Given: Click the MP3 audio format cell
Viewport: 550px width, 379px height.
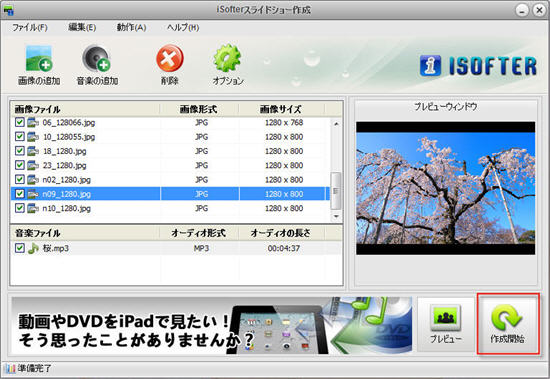Looking at the screenshot, I should pos(201,248).
